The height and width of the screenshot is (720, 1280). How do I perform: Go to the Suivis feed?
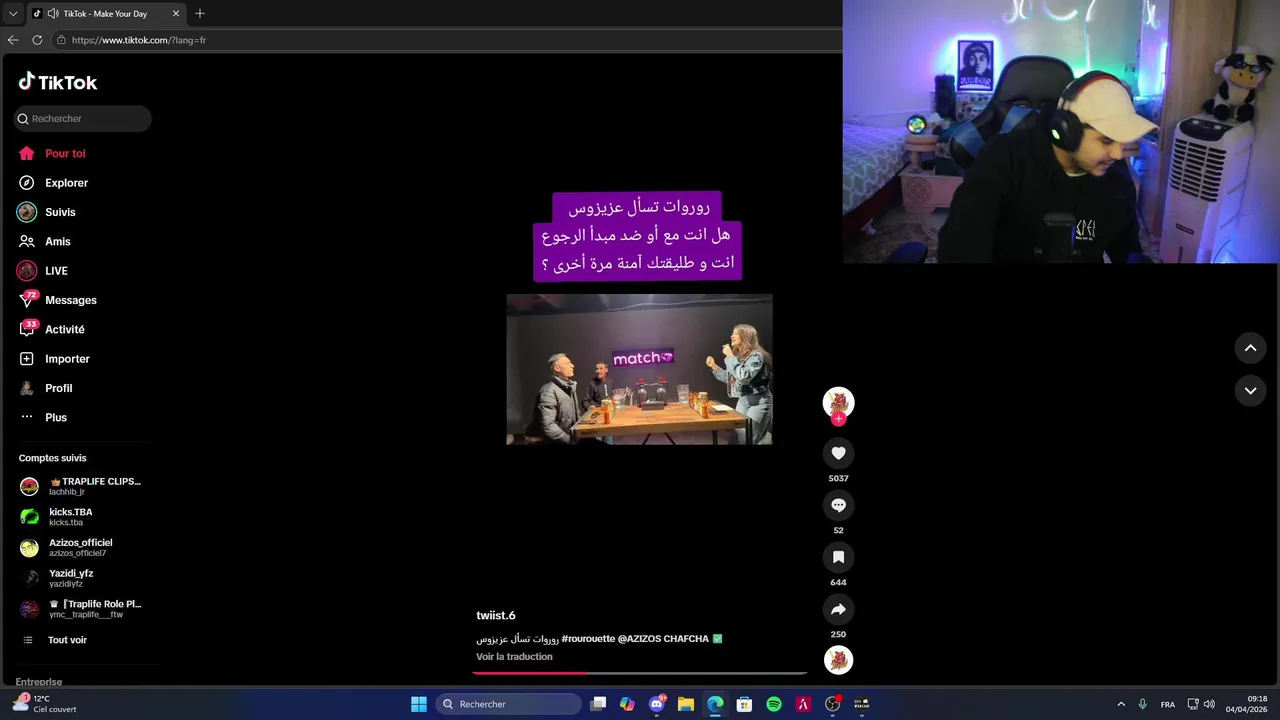pyautogui.click(x=47, y=212)
